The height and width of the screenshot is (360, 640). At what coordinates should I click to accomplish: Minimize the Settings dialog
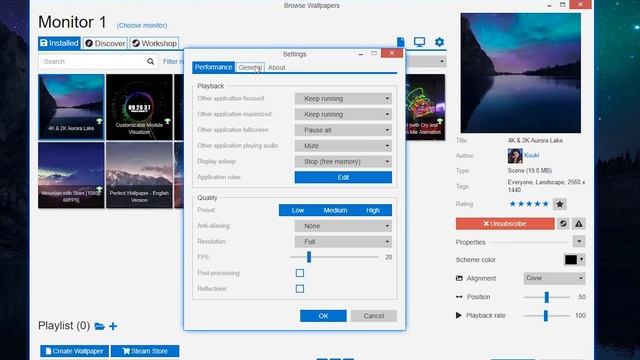pyautogui.click(x=360, y=54)
